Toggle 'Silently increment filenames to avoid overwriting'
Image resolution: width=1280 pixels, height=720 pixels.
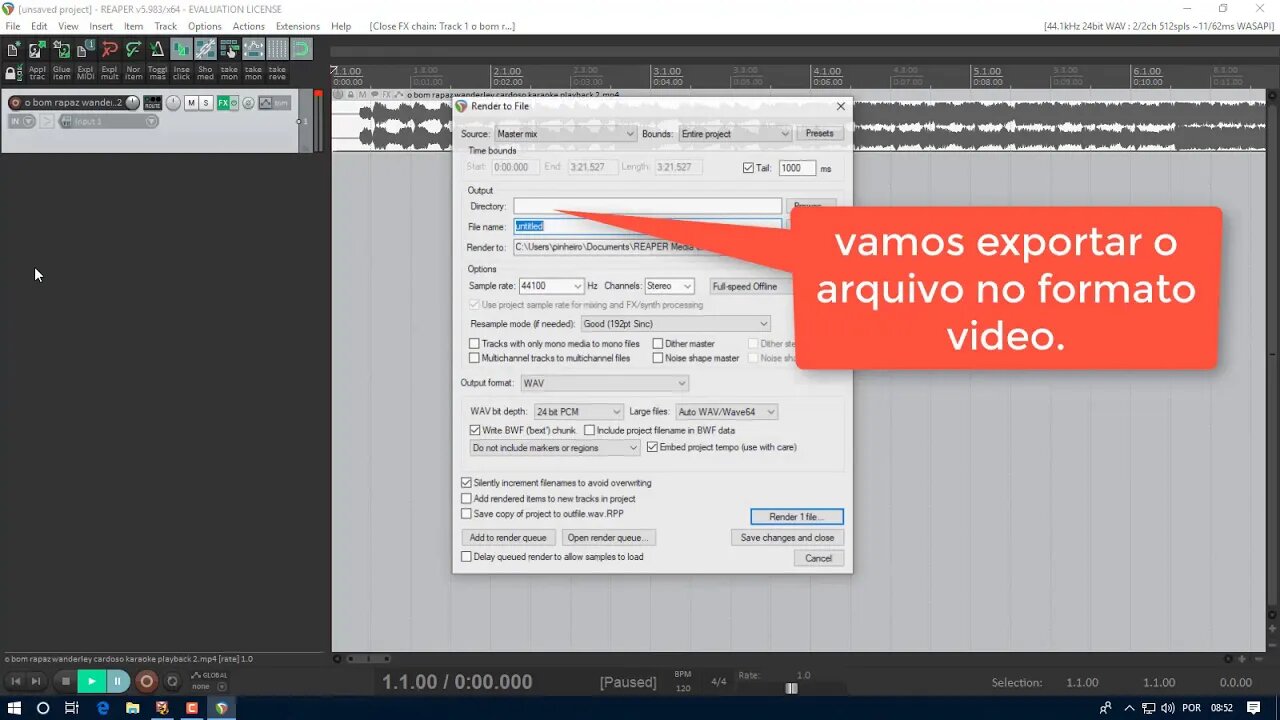(466, 483)
